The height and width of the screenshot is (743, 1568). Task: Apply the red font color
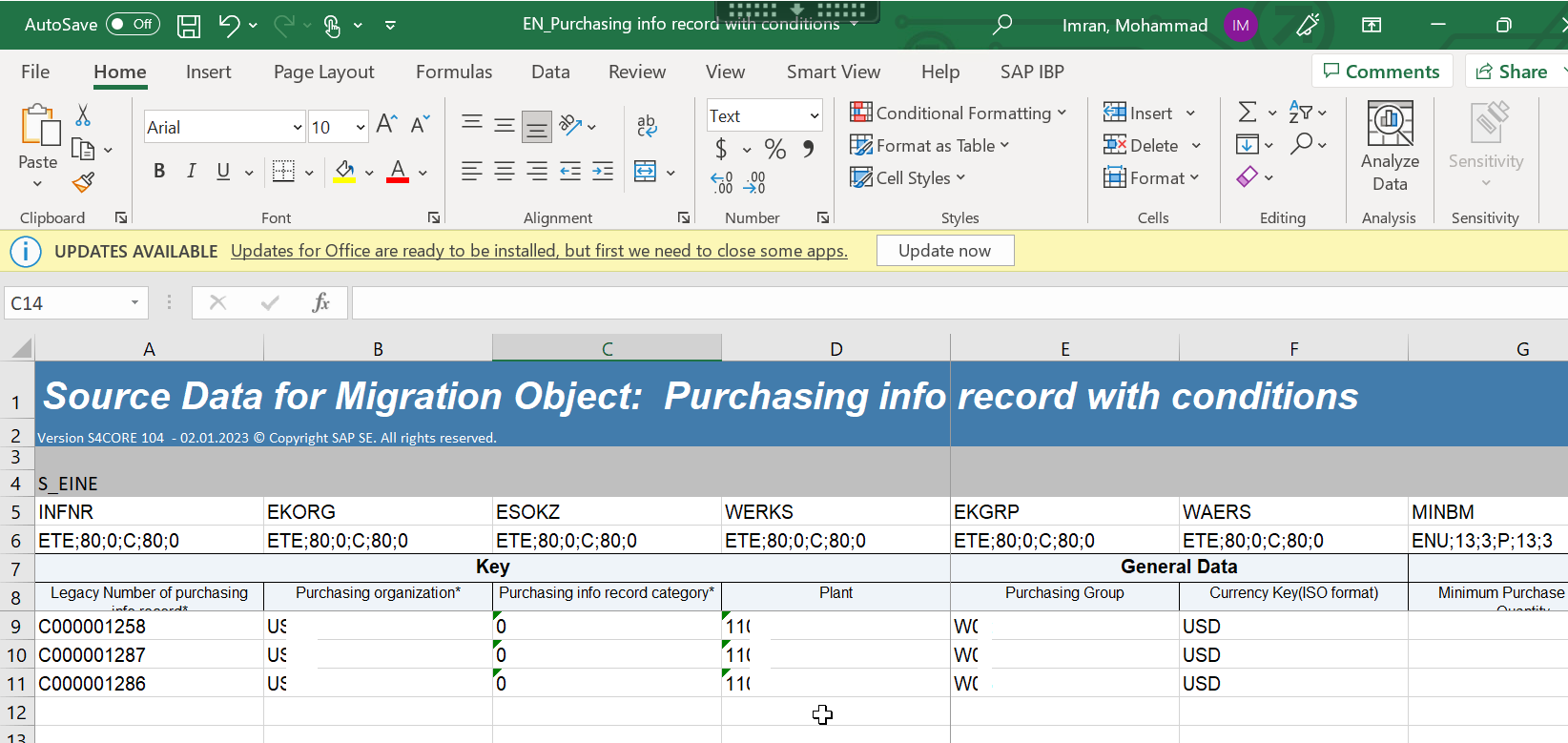point(399,172)
